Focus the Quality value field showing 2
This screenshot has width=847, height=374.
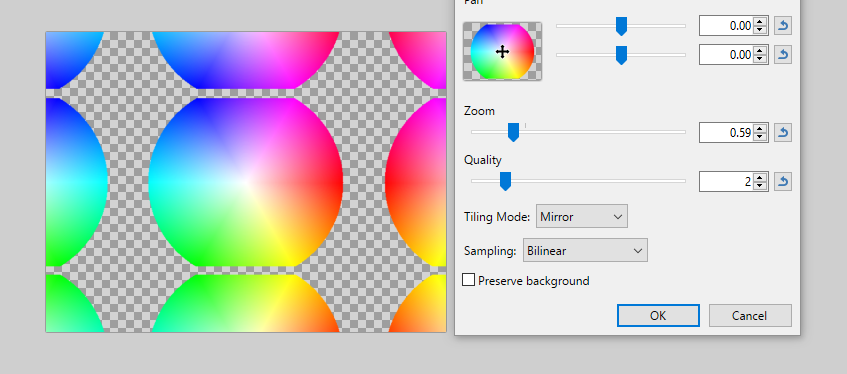pos(727,182)
